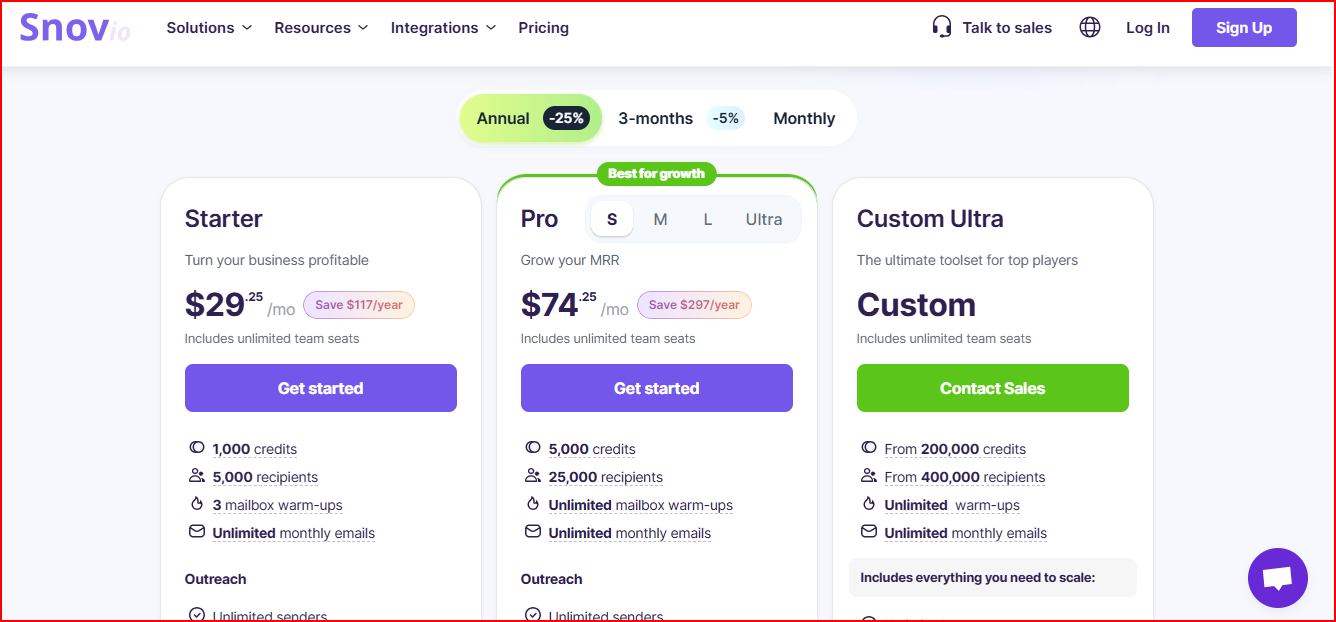Click the Contact Sales button
Screen dimensions: 1336x622
(x=992, y=388)
